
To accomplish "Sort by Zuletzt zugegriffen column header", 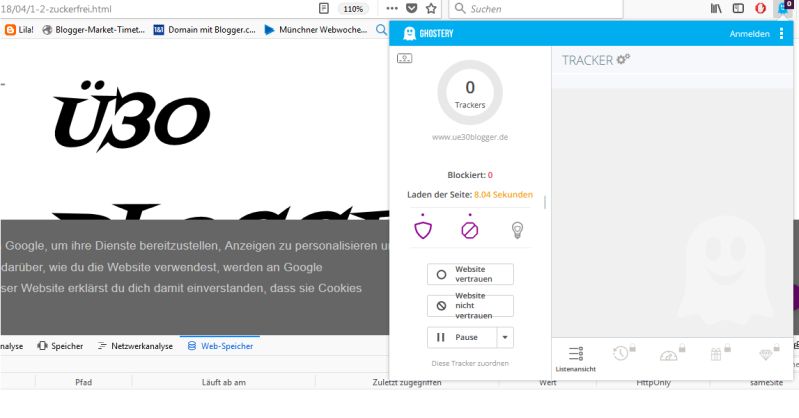I will point(407,382).
